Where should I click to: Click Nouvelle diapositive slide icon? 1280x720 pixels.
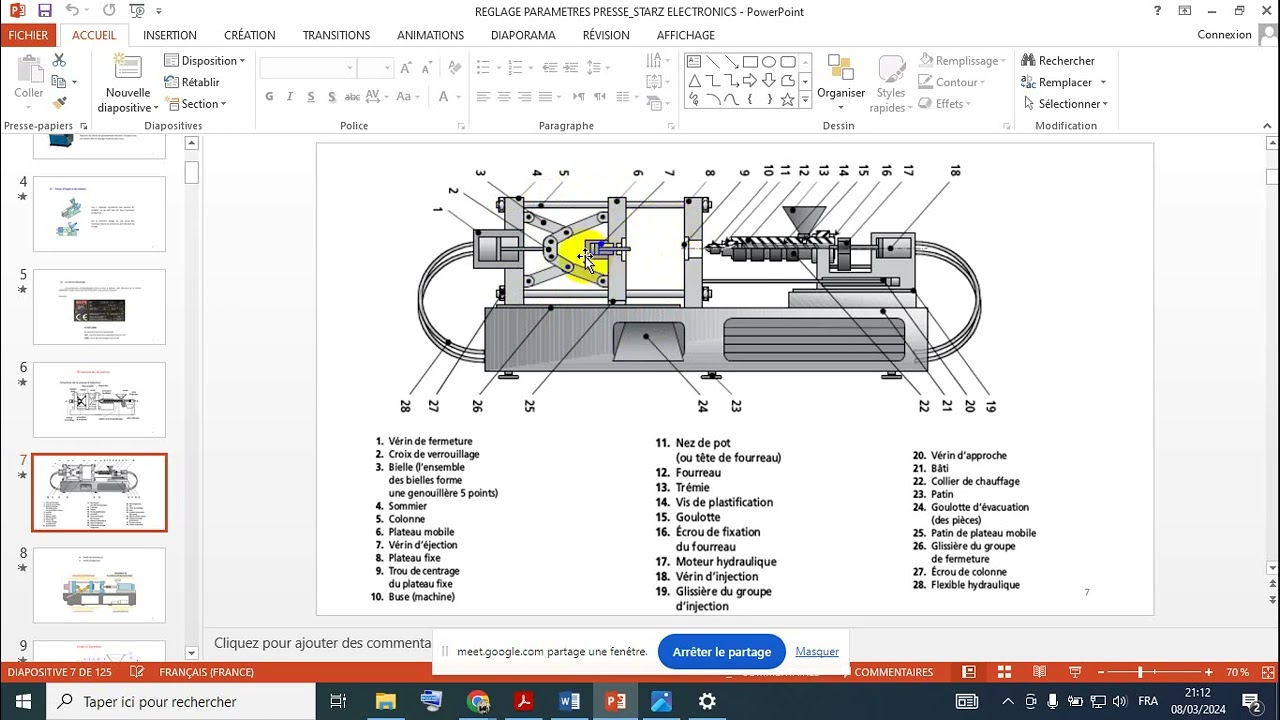127,68
